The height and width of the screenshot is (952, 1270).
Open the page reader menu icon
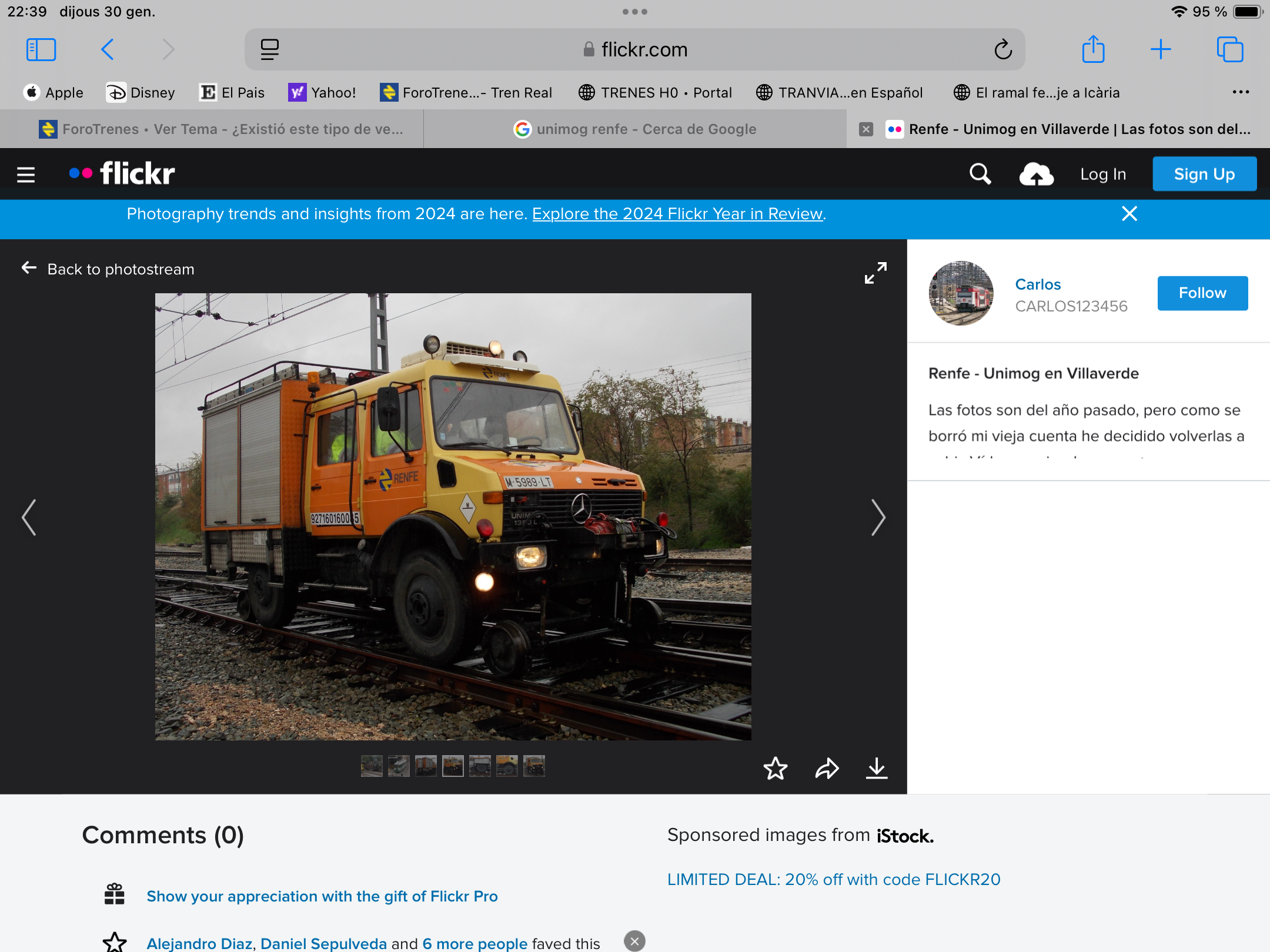tap(270, 49)
